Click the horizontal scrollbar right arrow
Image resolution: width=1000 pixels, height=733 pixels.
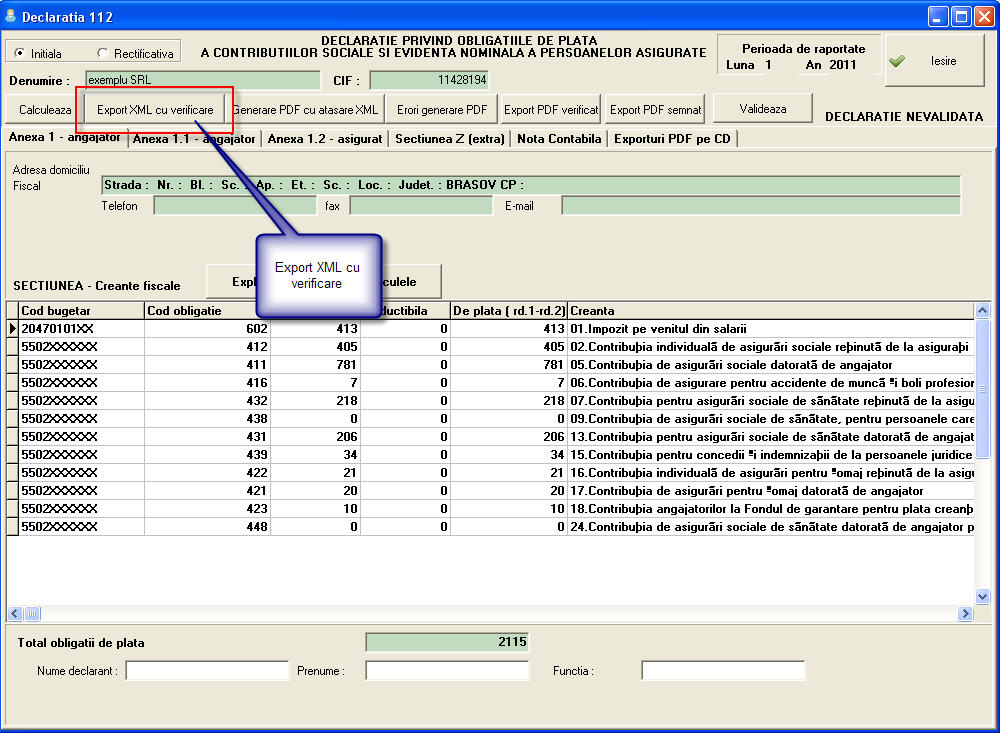click(965, 613)
